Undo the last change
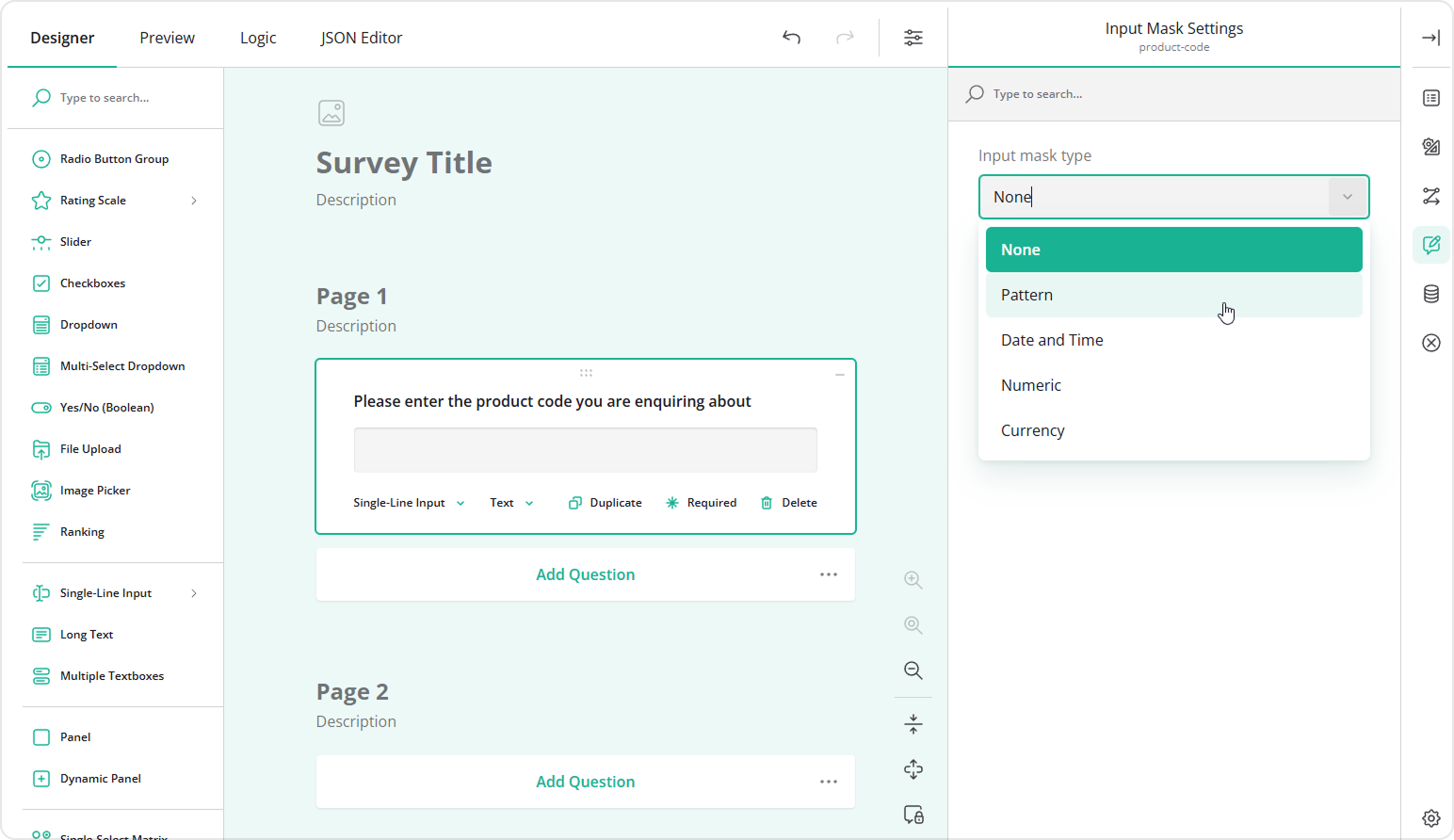Viewport: 1454px width, 840px height. click(x=791, y=37)
